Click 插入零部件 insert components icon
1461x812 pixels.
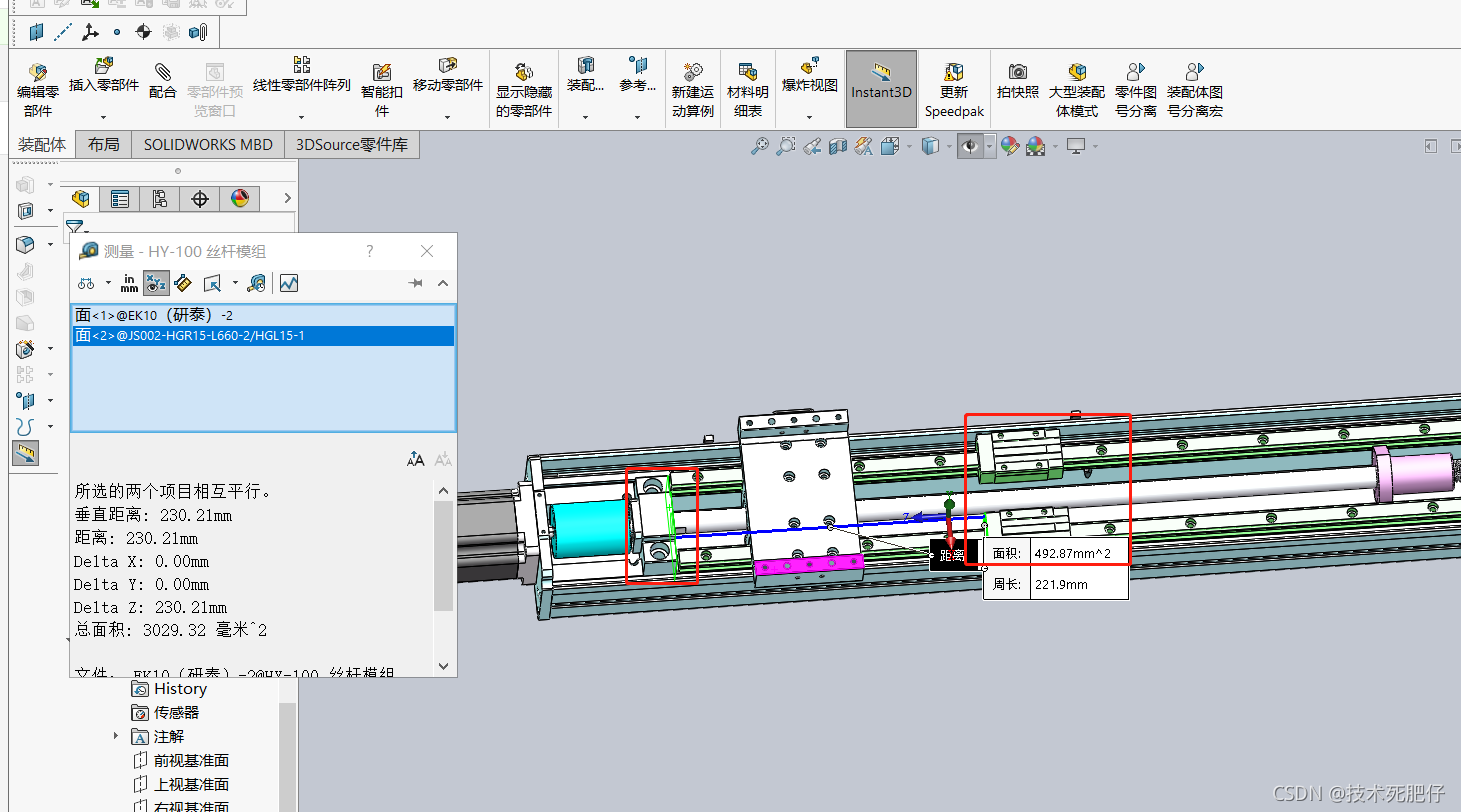pos(104,66)
